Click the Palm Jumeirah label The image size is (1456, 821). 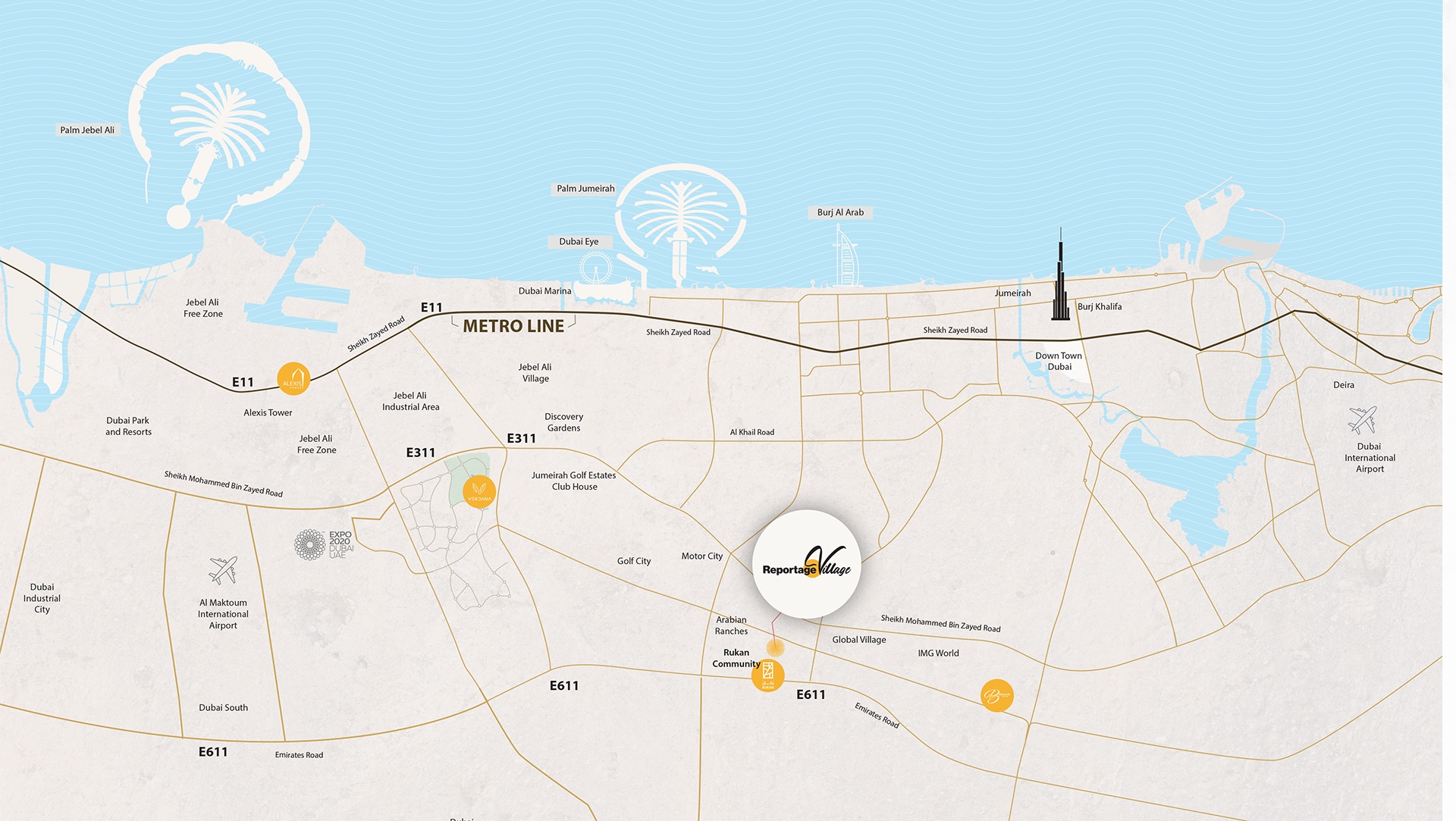585,189
